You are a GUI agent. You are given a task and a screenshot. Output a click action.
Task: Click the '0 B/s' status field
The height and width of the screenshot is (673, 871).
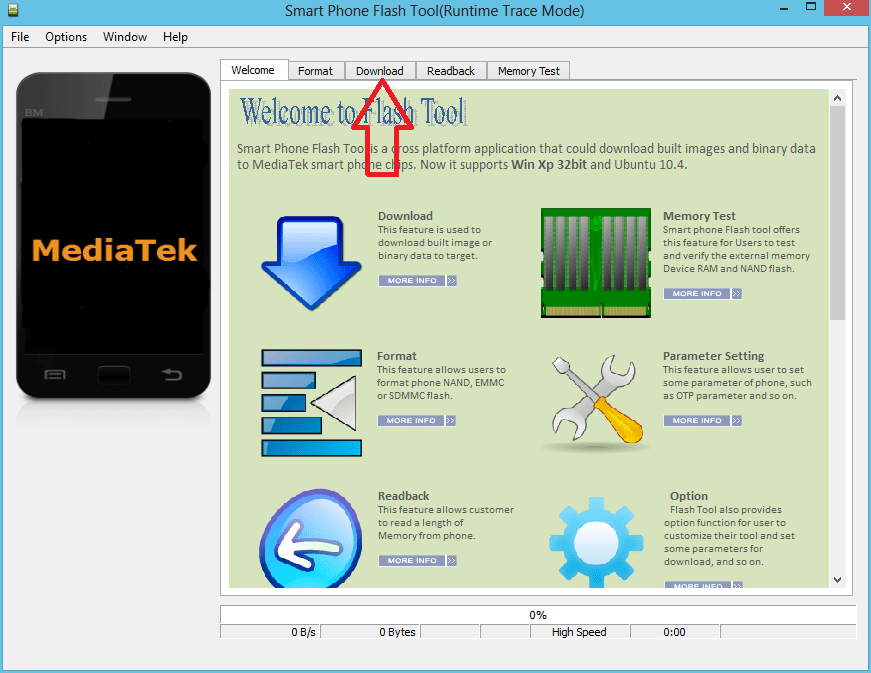pyautogui.click(x=270, y=632)
